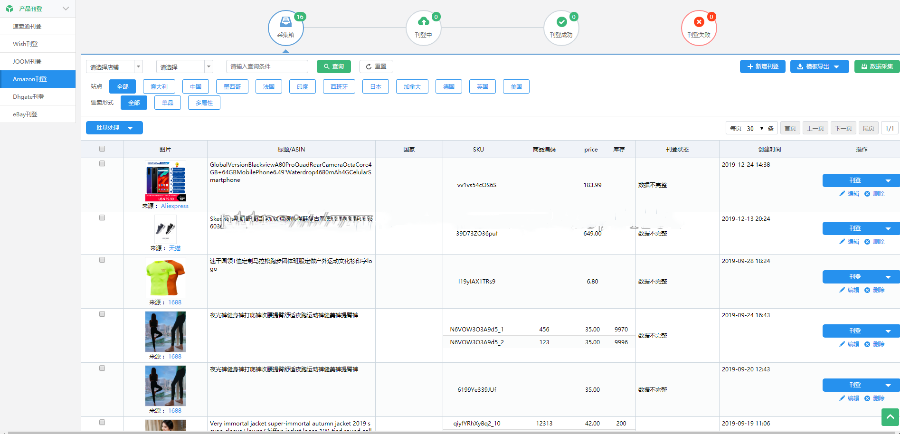Image resolution: width=900 pixels, height=434 pixels.
Task: Toggle the select-all checkbox in table header
Action: tap(101, 149)
